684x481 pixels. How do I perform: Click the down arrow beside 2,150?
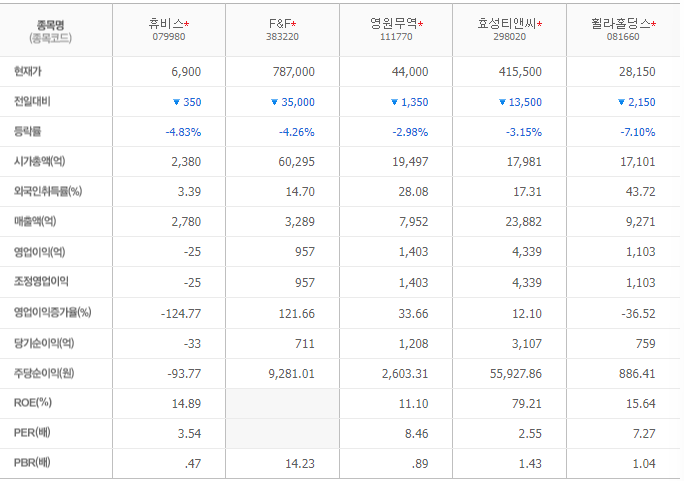click(622, 102)
